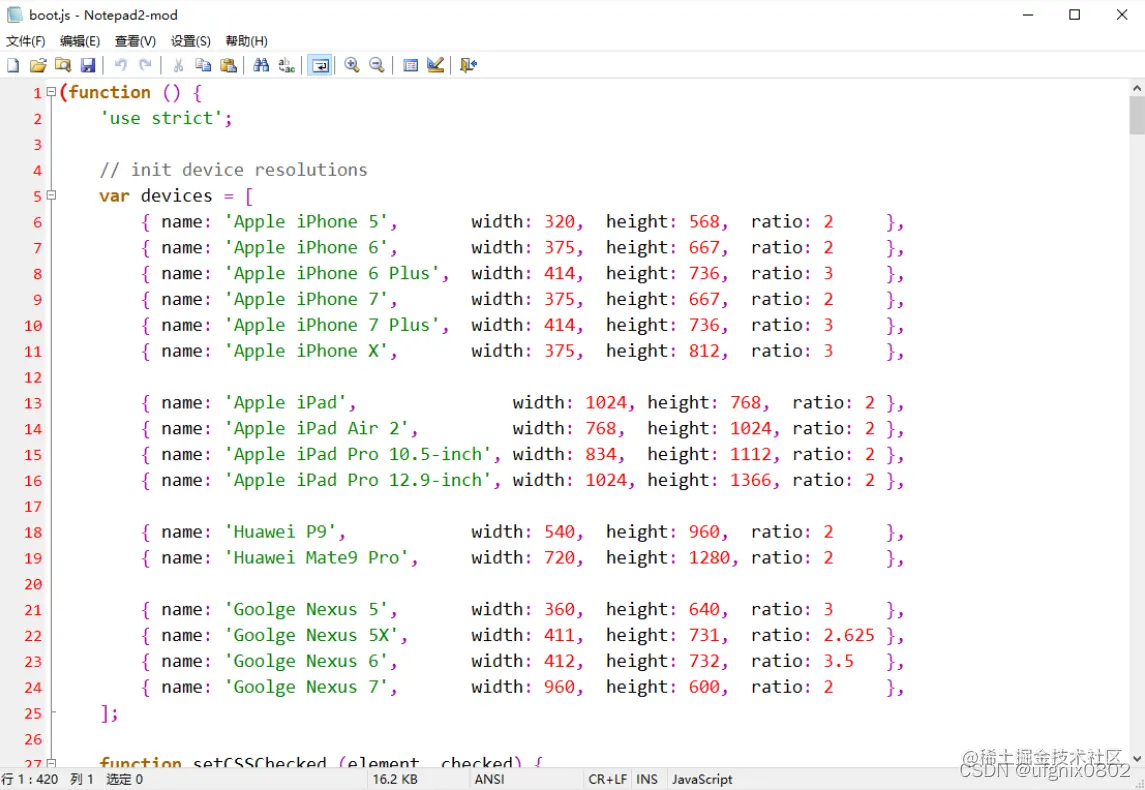
Task: Click the 'Huawei Mate9 Pro' string
Action: click(317, 558)
